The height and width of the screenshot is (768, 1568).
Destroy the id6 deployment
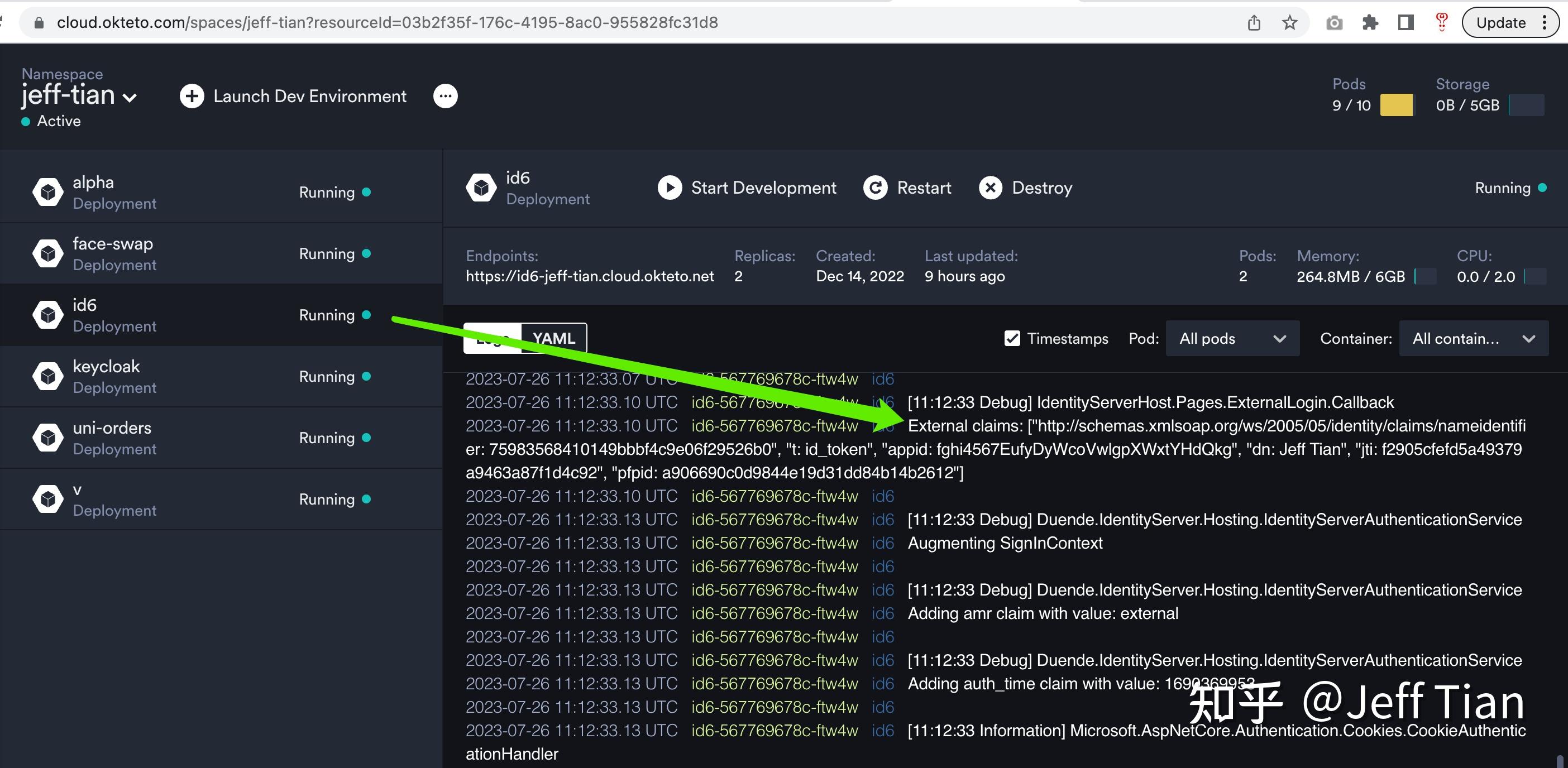1026,188
